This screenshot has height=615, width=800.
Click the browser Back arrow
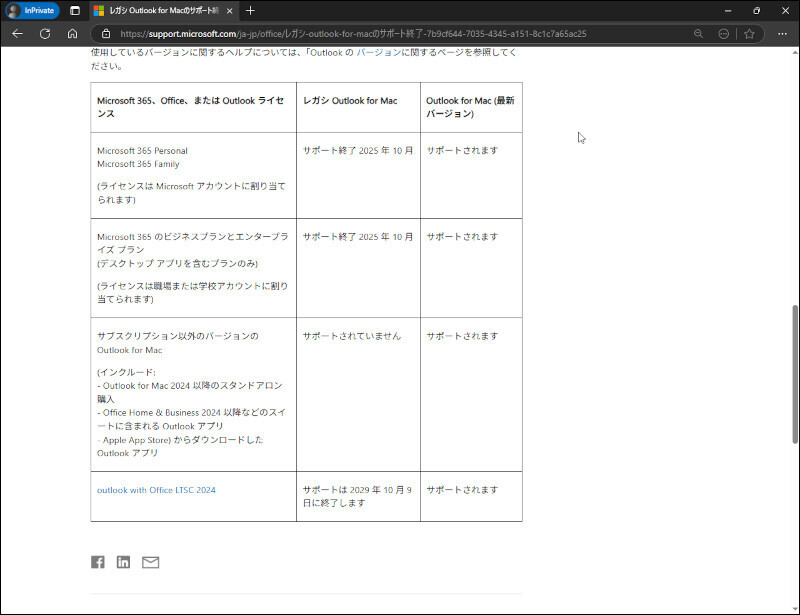point(17,34)
